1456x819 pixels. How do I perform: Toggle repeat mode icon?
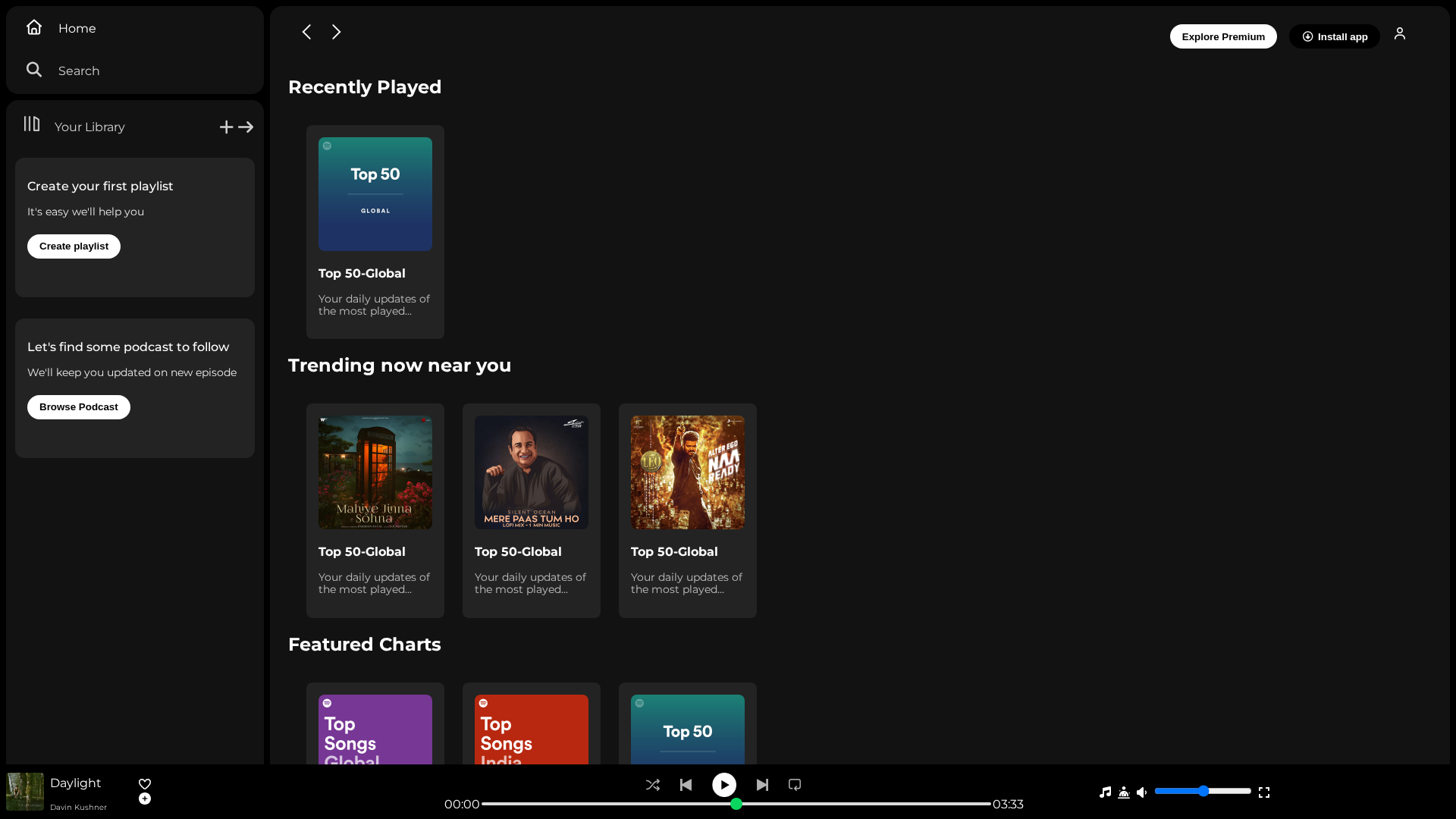pyautogui.click(x=795, y=785)
